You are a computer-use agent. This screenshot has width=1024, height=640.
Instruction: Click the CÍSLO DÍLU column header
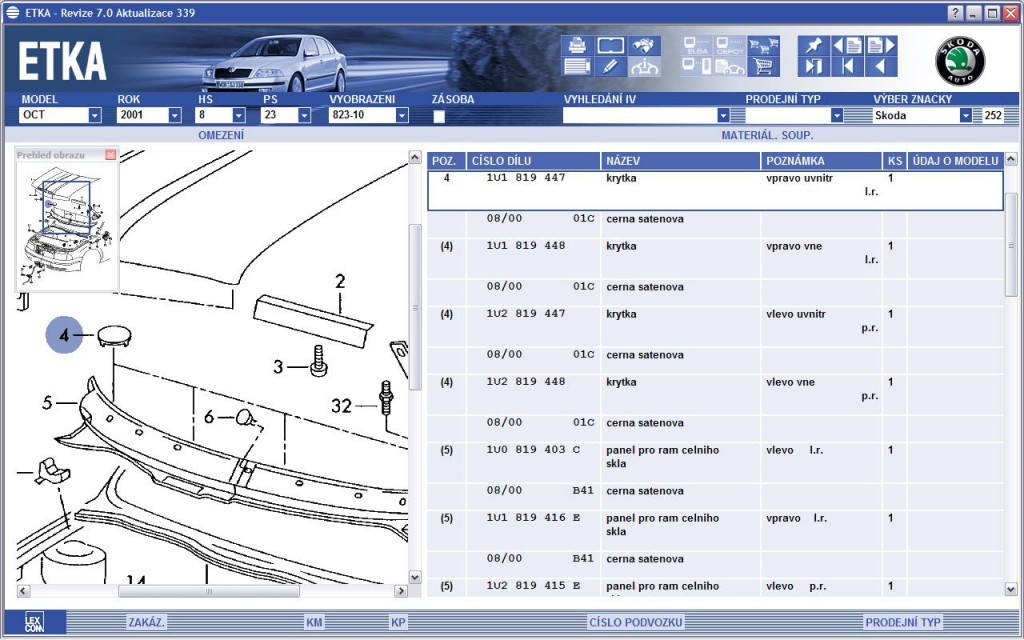[534, 161]
